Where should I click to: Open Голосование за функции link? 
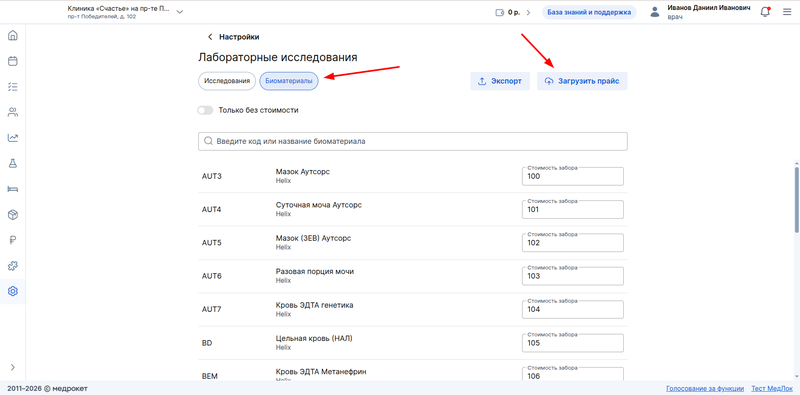705,388
